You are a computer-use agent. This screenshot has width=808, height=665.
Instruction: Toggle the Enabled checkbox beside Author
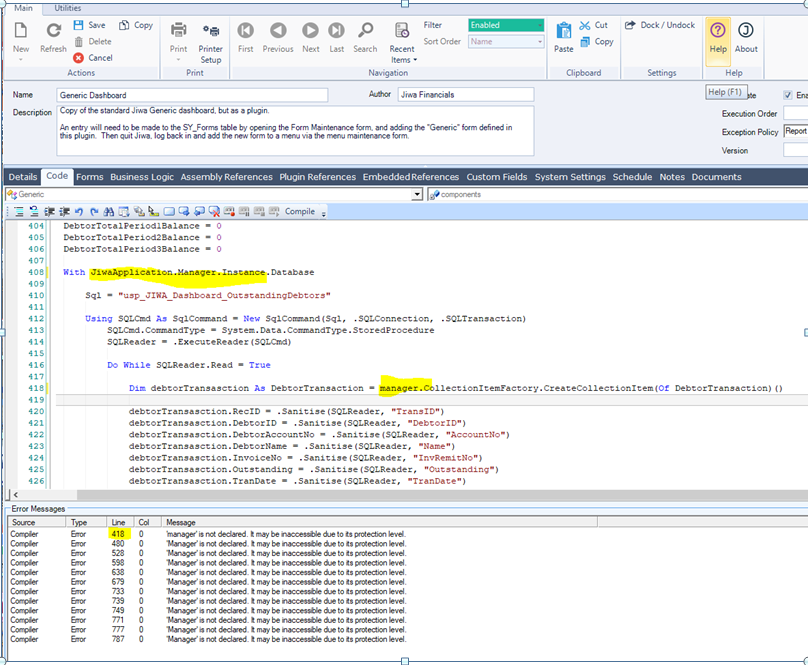[x=788, y=95]
